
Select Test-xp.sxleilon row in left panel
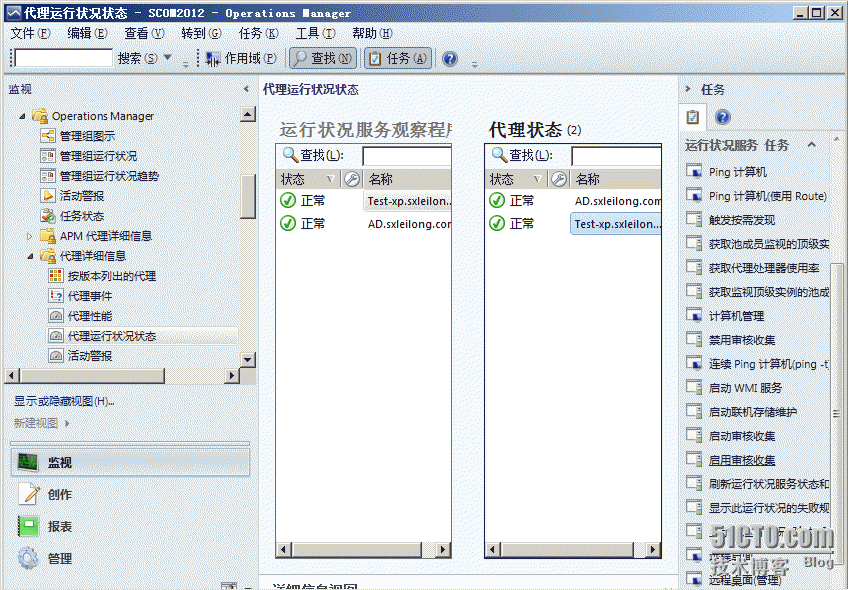coord(363,201)
